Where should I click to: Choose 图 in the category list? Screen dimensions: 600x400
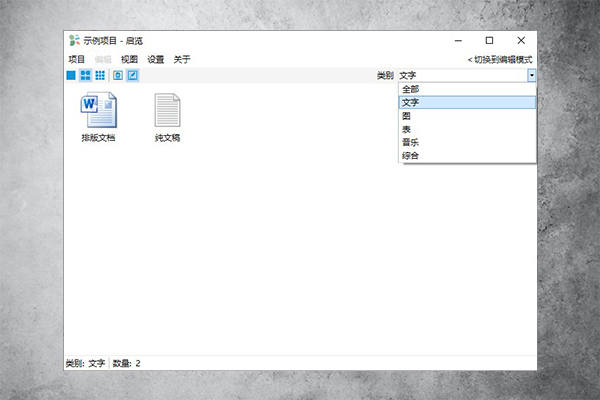click(x=467, y=116)
